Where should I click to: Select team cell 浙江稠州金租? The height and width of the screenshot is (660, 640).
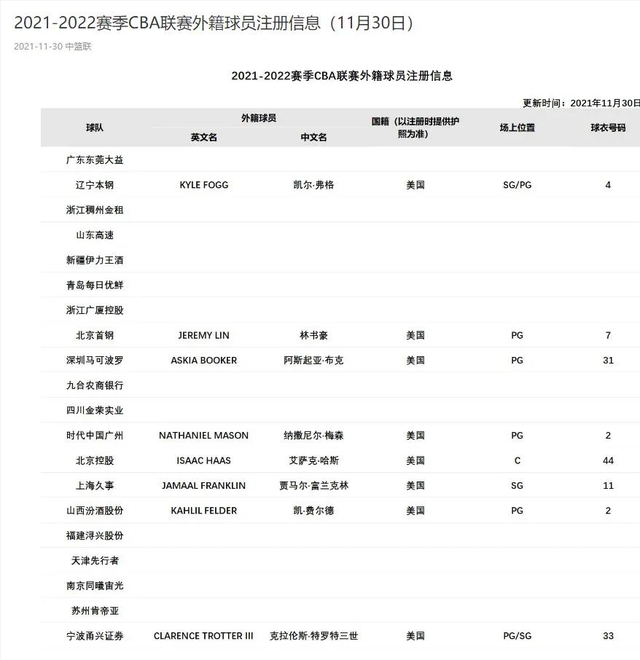click(95, 210)
